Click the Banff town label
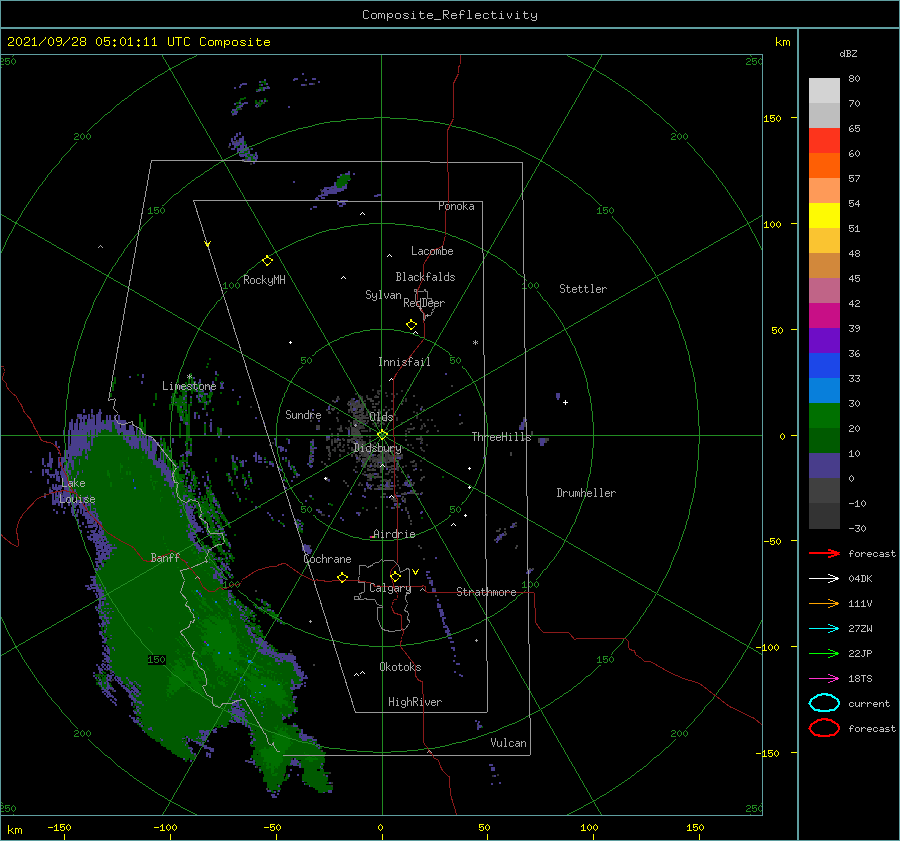The image size is (900, 841). [x=165, y=557]
